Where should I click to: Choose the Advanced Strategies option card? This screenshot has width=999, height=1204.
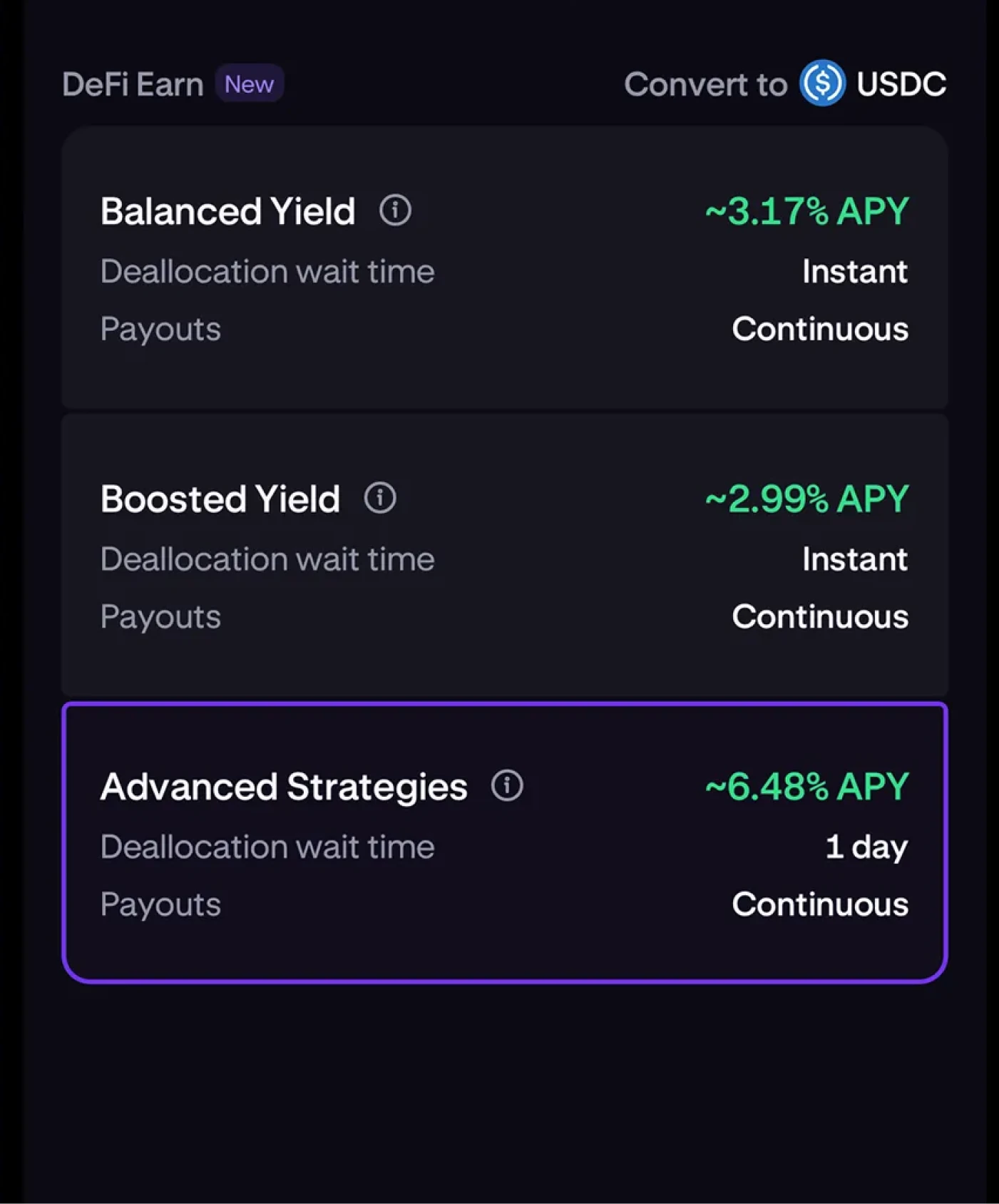pyautogui.click(x=505, y=842)
